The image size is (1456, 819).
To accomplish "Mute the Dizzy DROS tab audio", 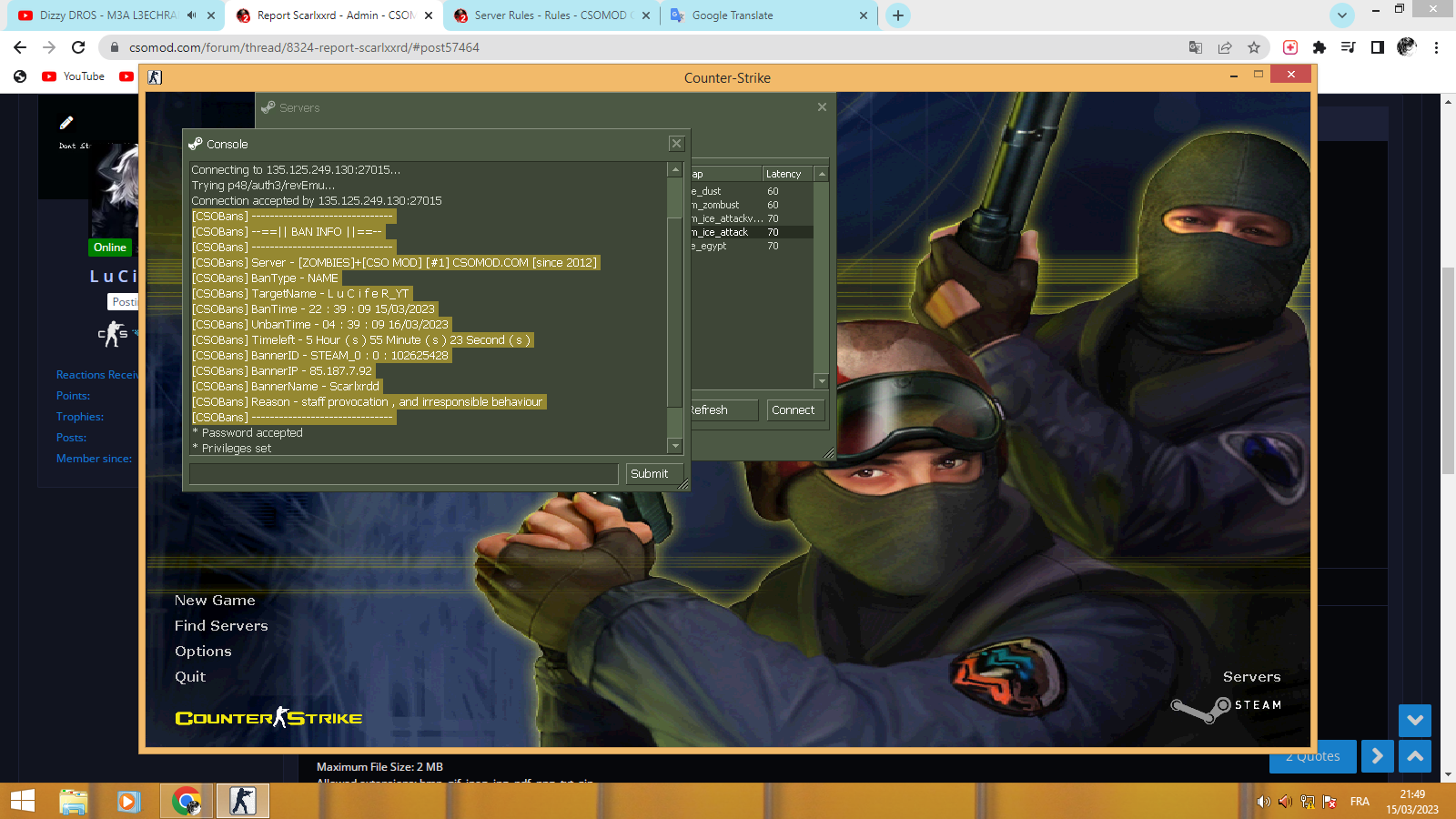I will pos(192,15).
